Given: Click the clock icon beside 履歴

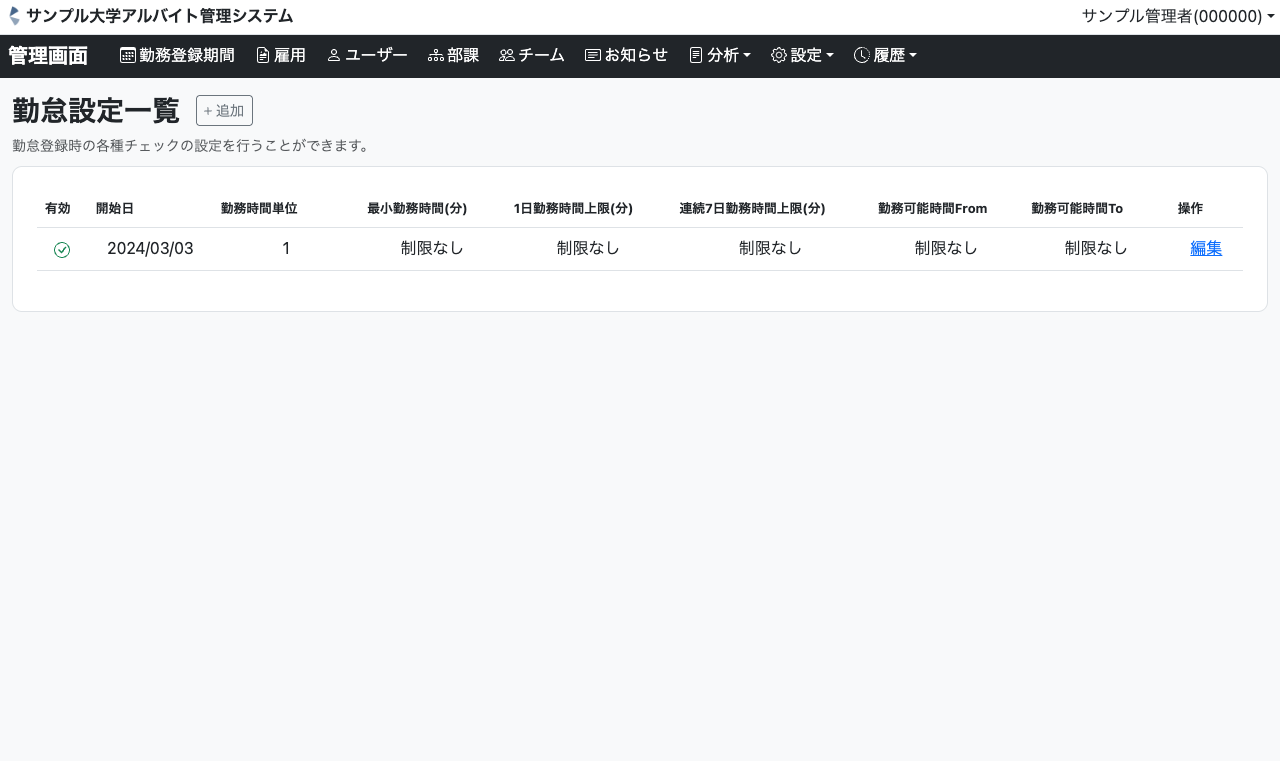Looking at the screenshot, I should tap(861, 56).
